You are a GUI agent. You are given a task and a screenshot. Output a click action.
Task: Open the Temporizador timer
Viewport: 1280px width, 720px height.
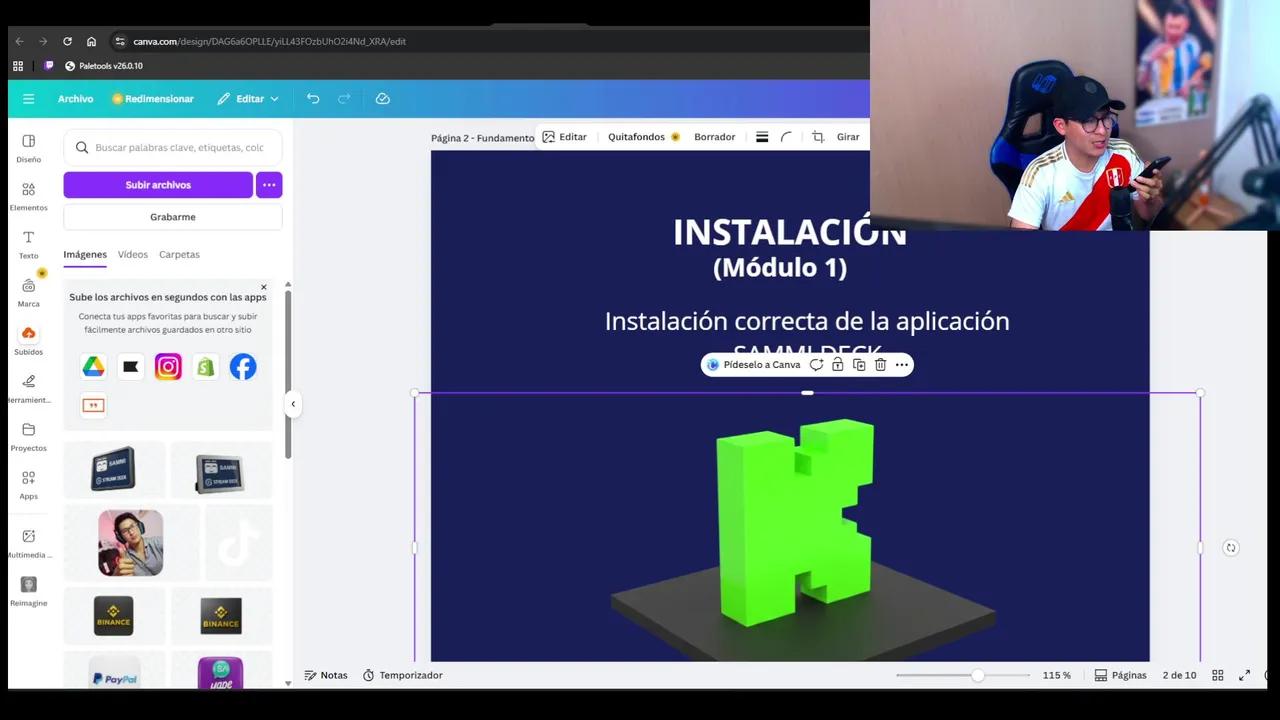coord(402,675)
